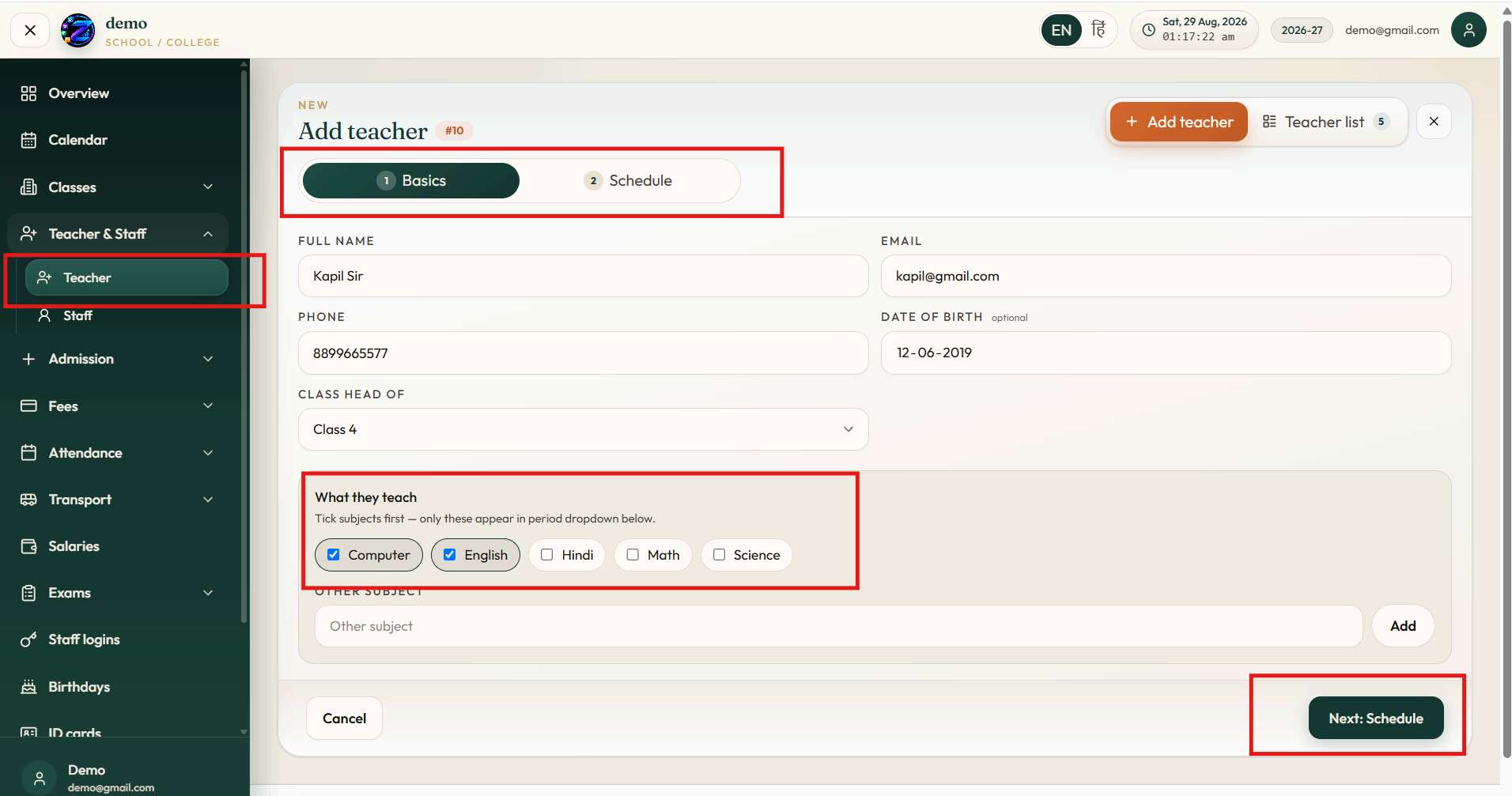The image size is (1512, 796).
Task: Tick the Science subject checkbox
Action: pyautogui.click(x=719, y=555)
